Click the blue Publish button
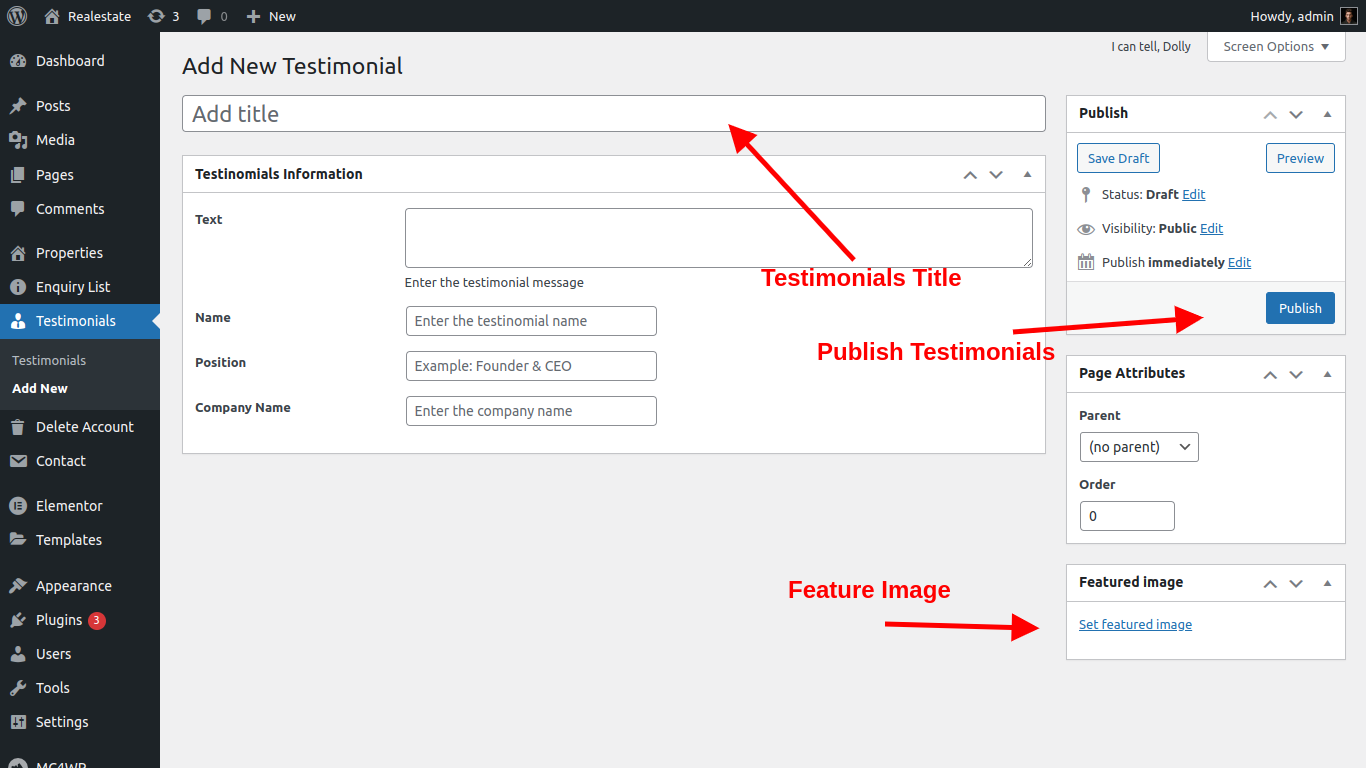Viewport: 1366px width, 768px height. pyautogui.click(x=1300, y=308)
